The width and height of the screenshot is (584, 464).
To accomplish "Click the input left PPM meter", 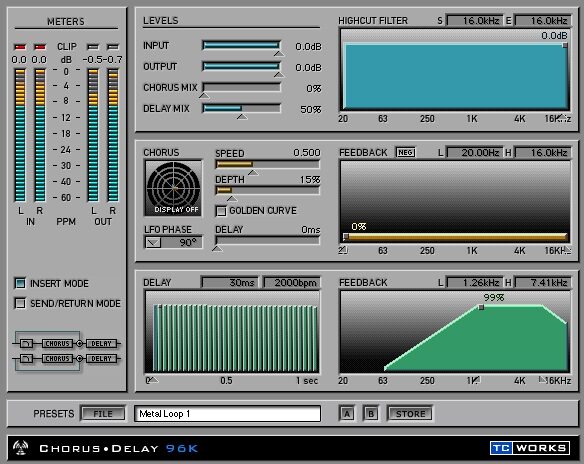I will pos(20,135).
